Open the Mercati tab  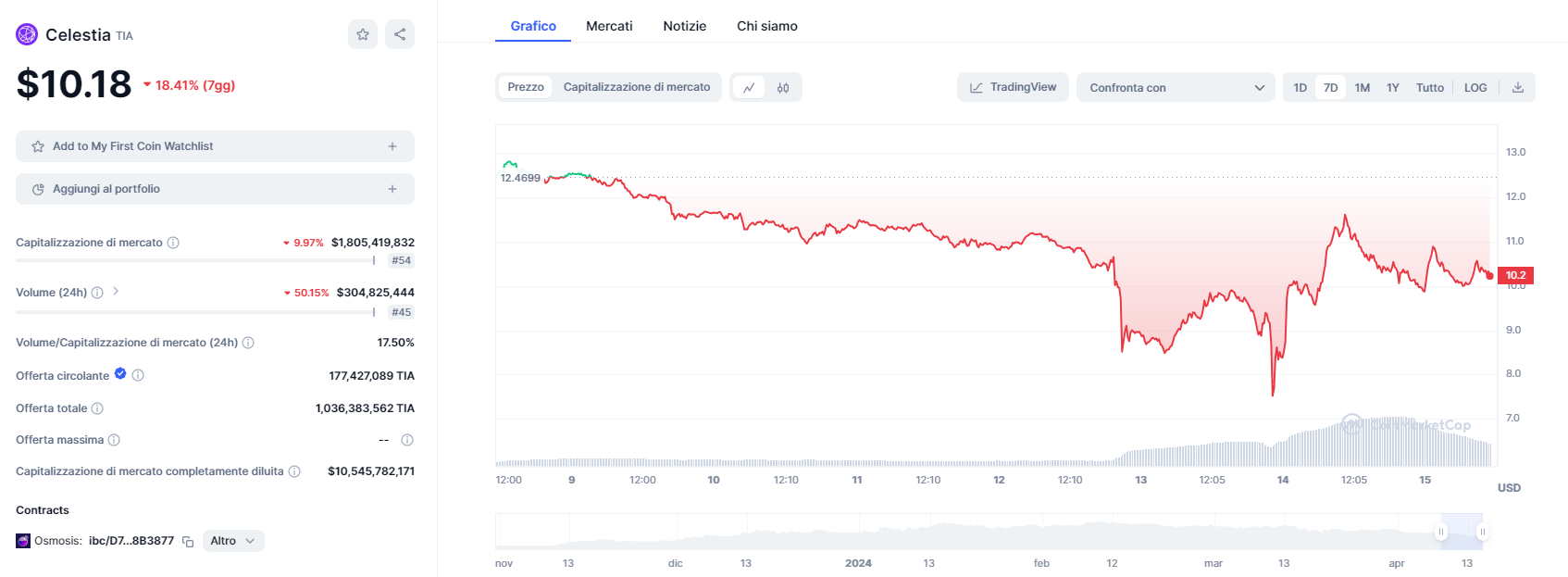coord(609,26)
